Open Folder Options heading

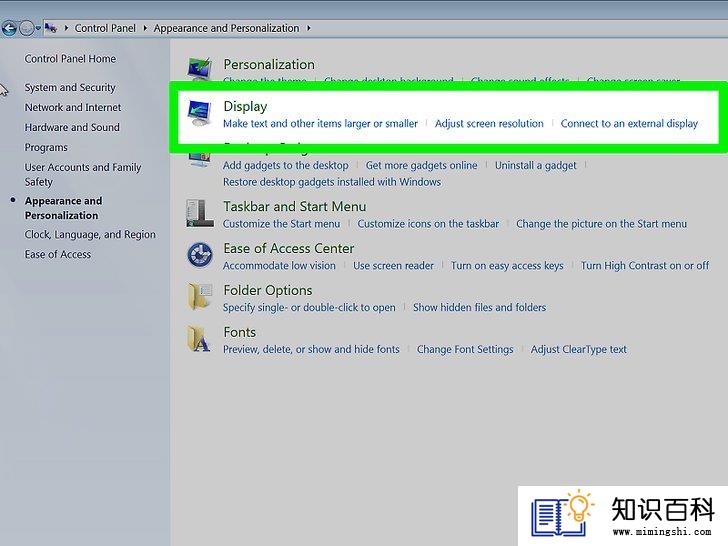(x=268, y=291)
